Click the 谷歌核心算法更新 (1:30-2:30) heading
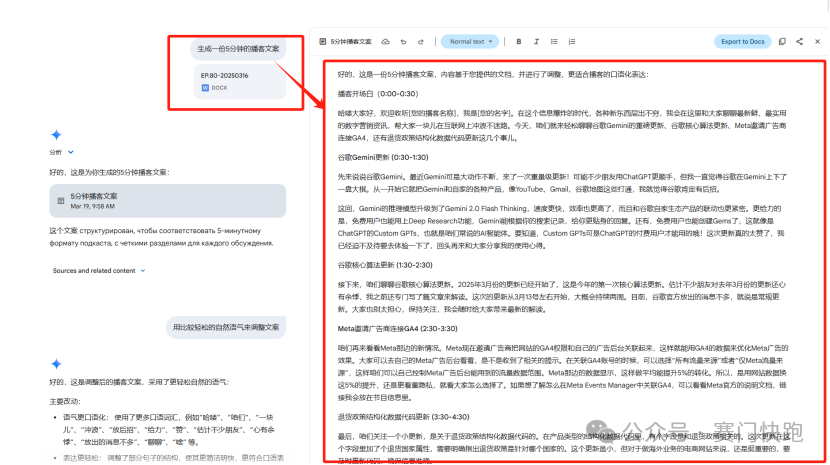The image size is (830, 465). [x=385, y=265]
